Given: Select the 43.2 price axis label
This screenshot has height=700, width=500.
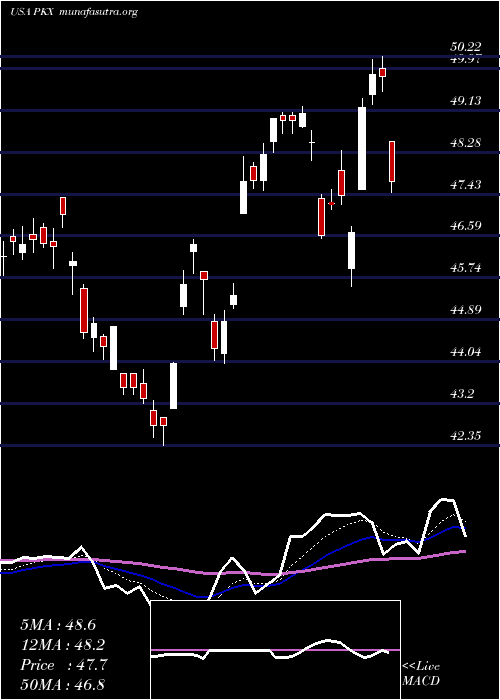Looking at the screenshot, I should tap(462, 394).
